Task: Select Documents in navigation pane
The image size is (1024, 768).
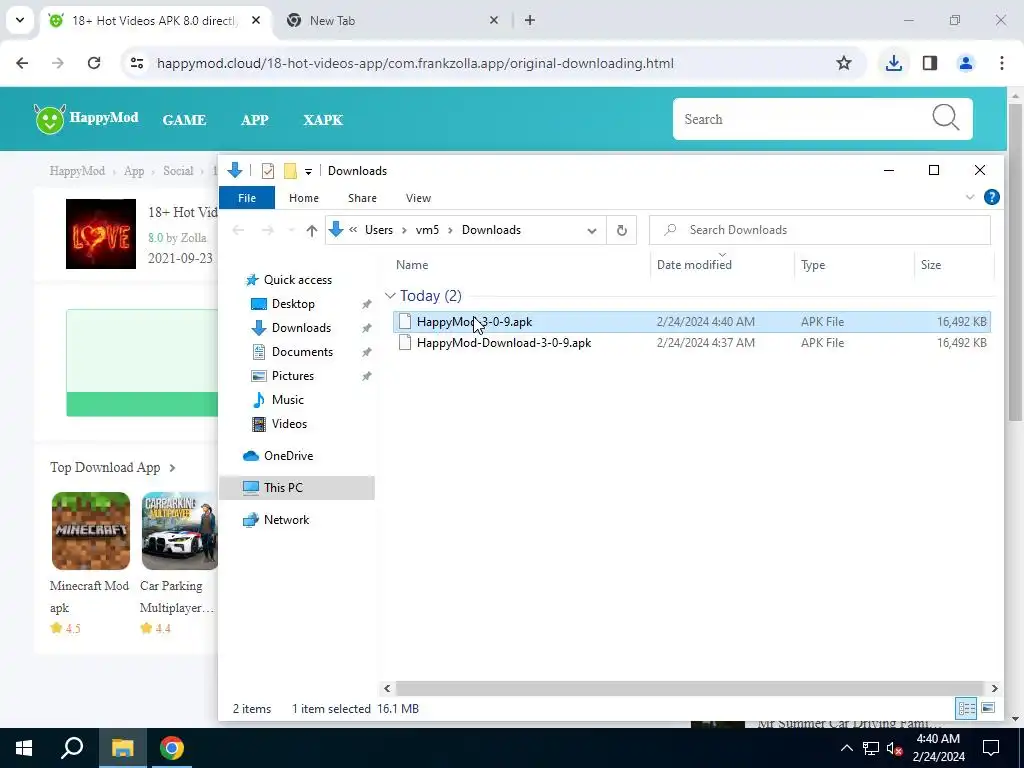Action: click(x=302, y=352)
